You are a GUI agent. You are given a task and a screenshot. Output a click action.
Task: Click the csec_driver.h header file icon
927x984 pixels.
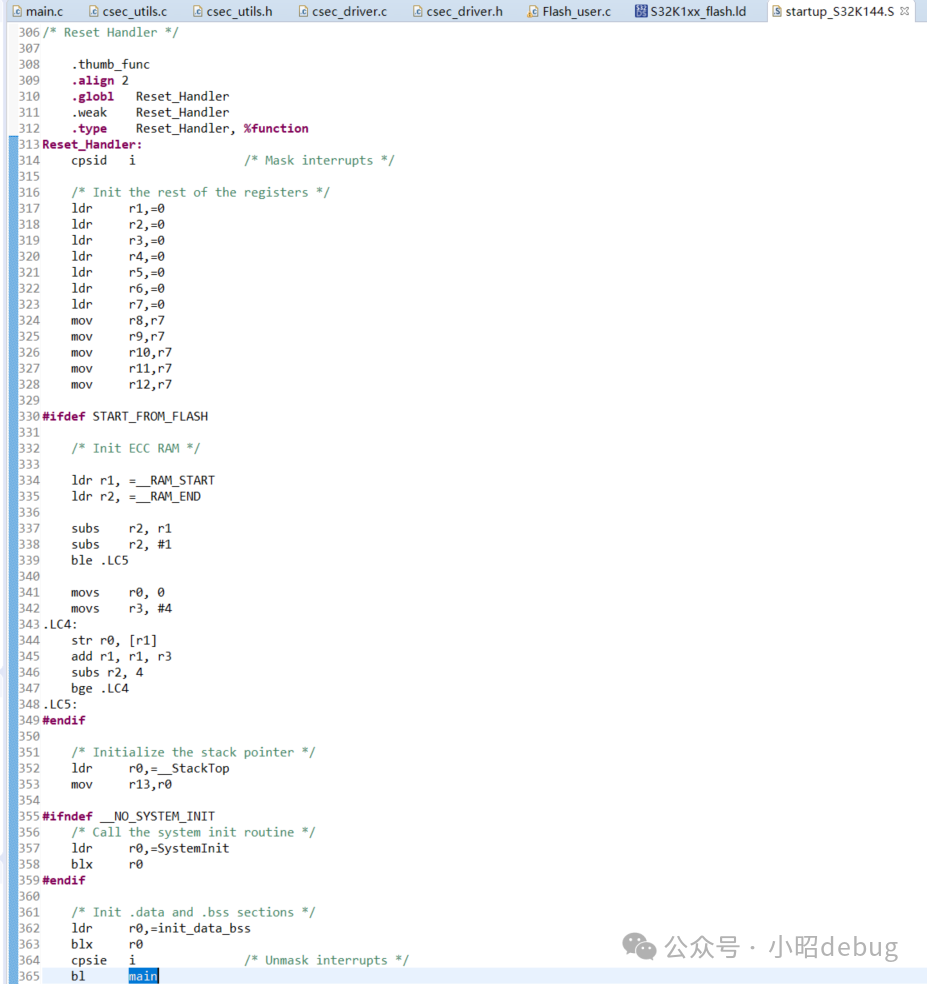point(417,11)
